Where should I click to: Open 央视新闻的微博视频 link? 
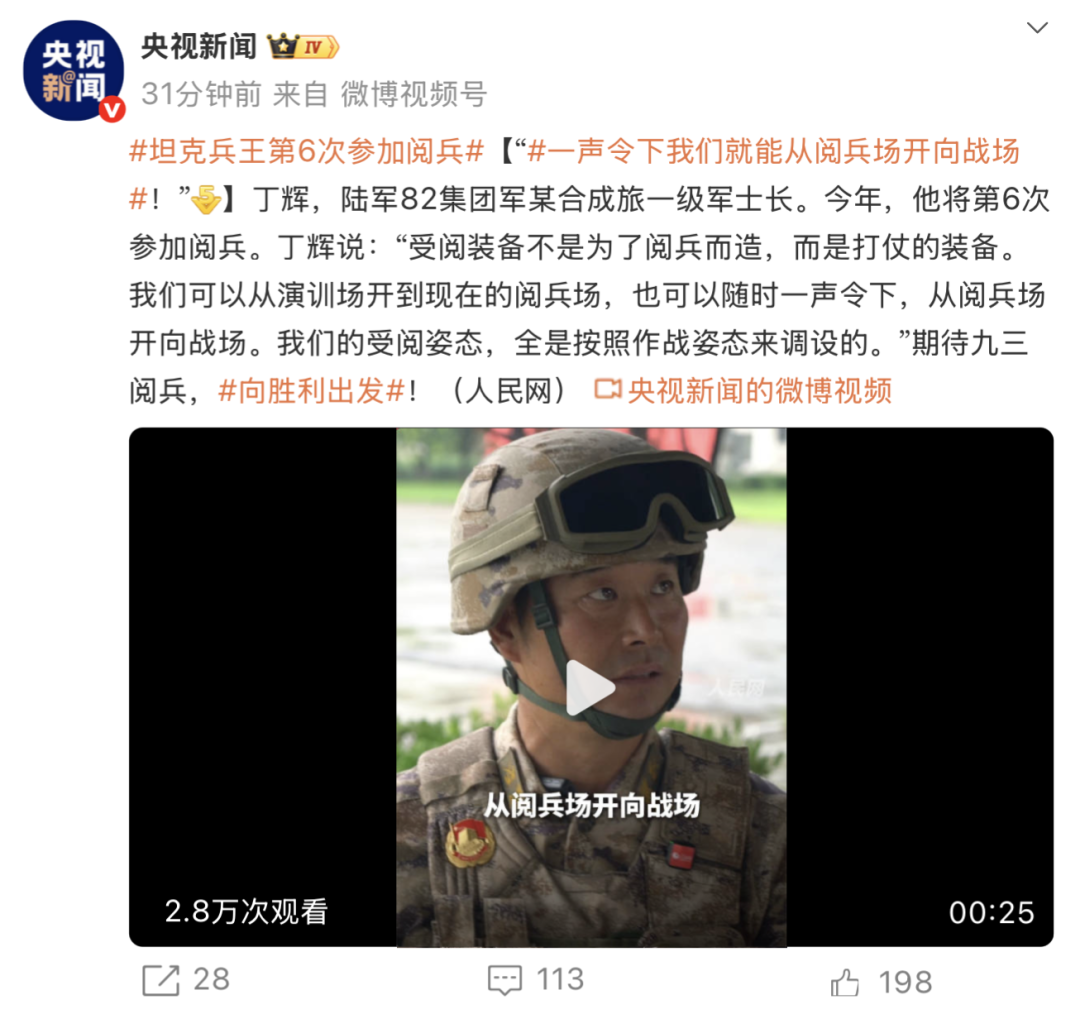(760, 391)
